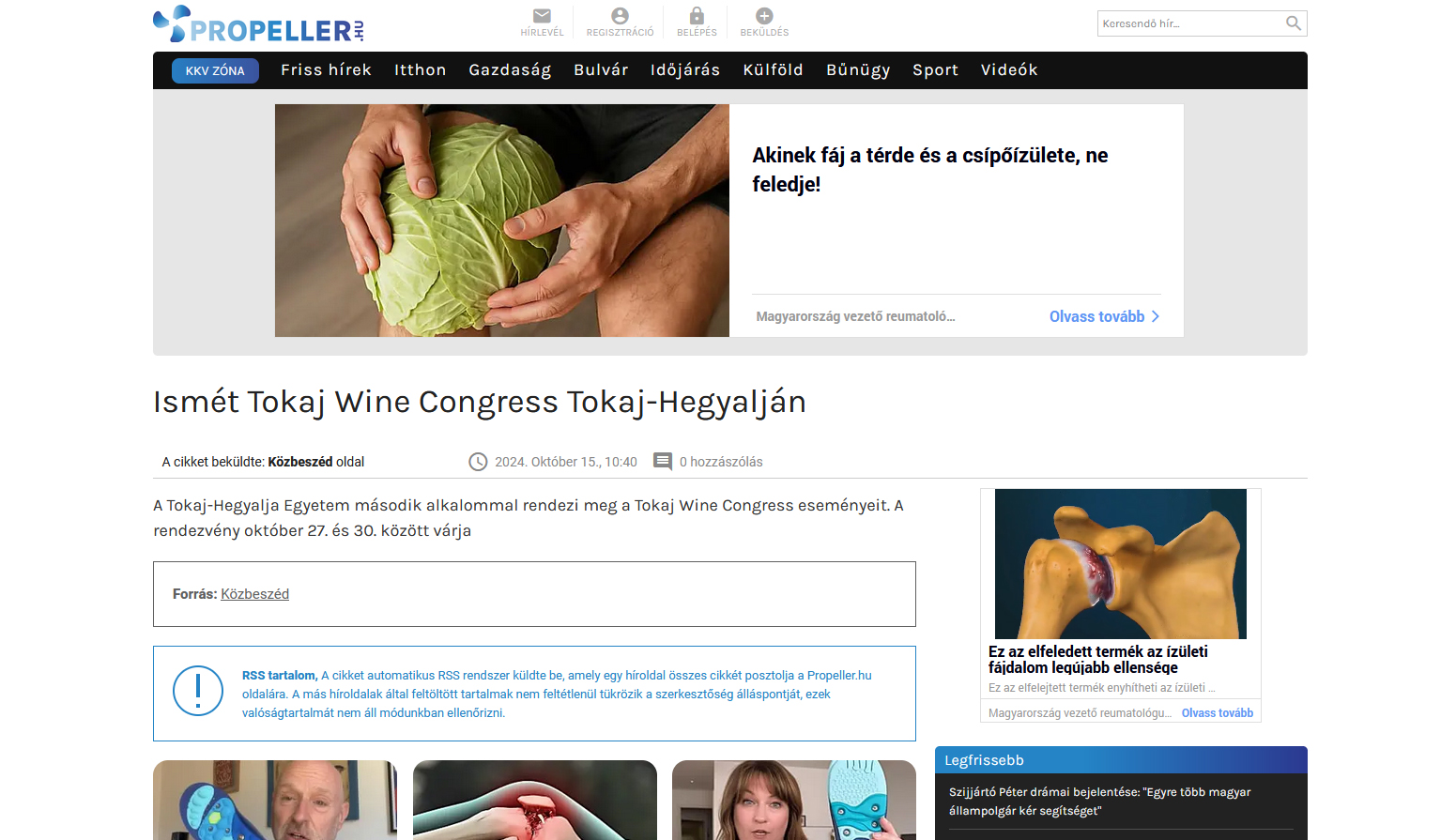The image size is (1456, 840).
Task: Click the shoulder joint ad image
Action: pos(1121,564)
